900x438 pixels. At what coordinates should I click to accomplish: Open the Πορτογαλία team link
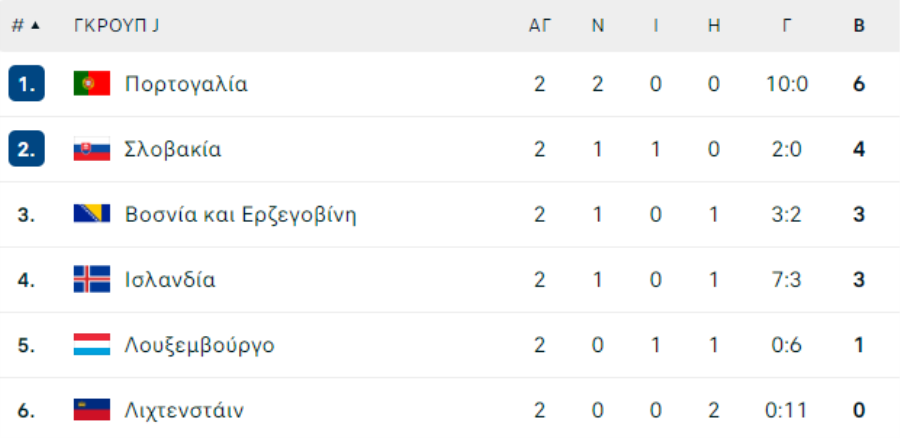(x=187, y=84)
